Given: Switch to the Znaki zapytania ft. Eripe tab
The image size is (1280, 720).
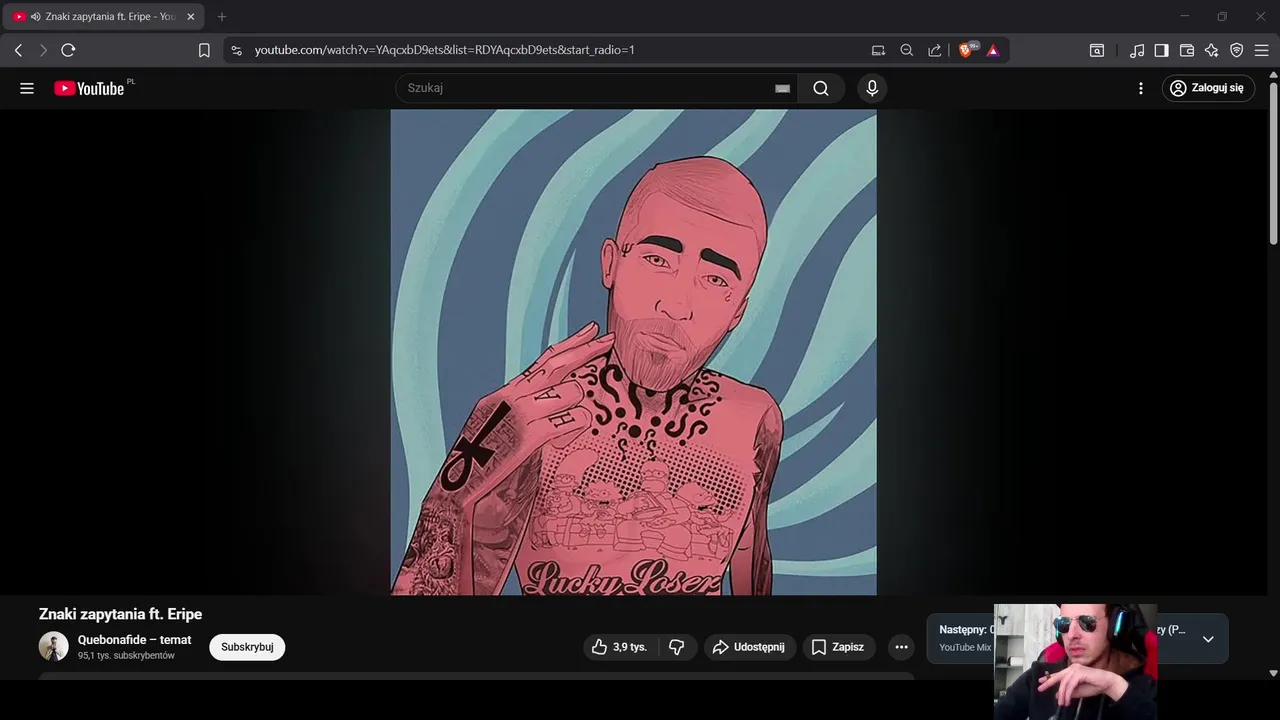Looking at the screenshot, I should tap(103, 17).
